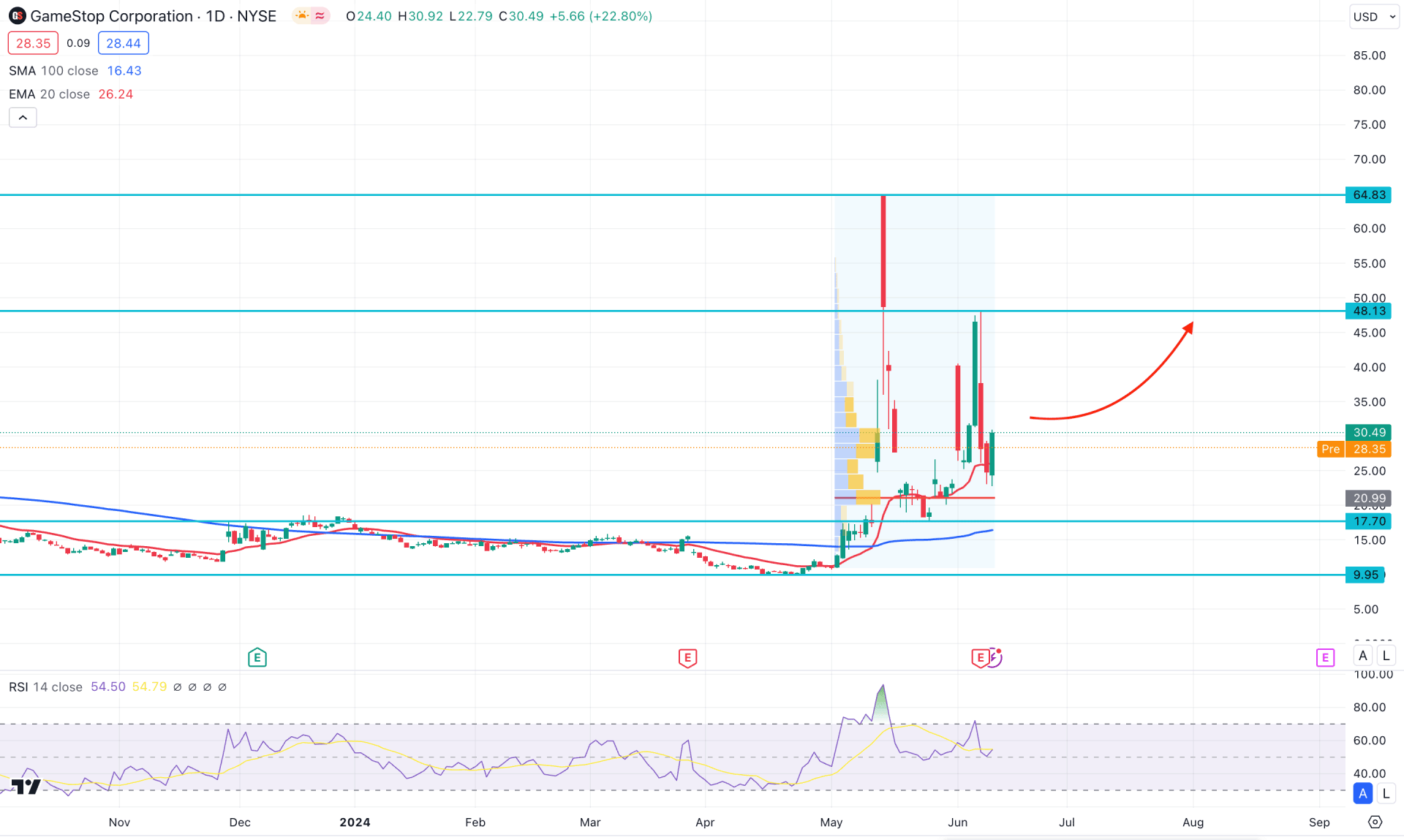Click the GameStop logo icon
Viewport: 1404px width, 840px height.
(17, 16)
